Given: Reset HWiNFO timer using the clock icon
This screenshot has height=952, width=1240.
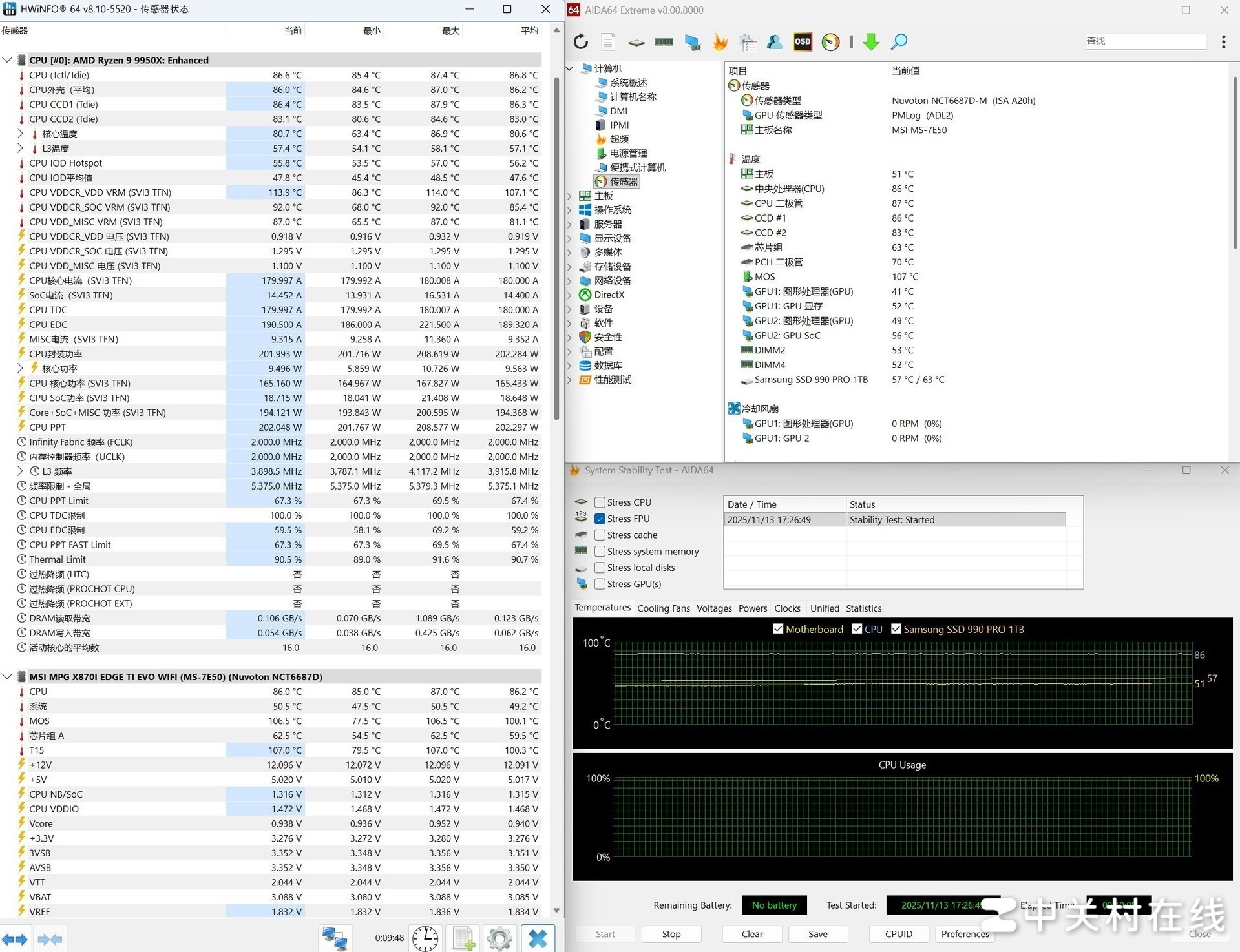Looking at the screenshot, I should (x=425, y=938).
